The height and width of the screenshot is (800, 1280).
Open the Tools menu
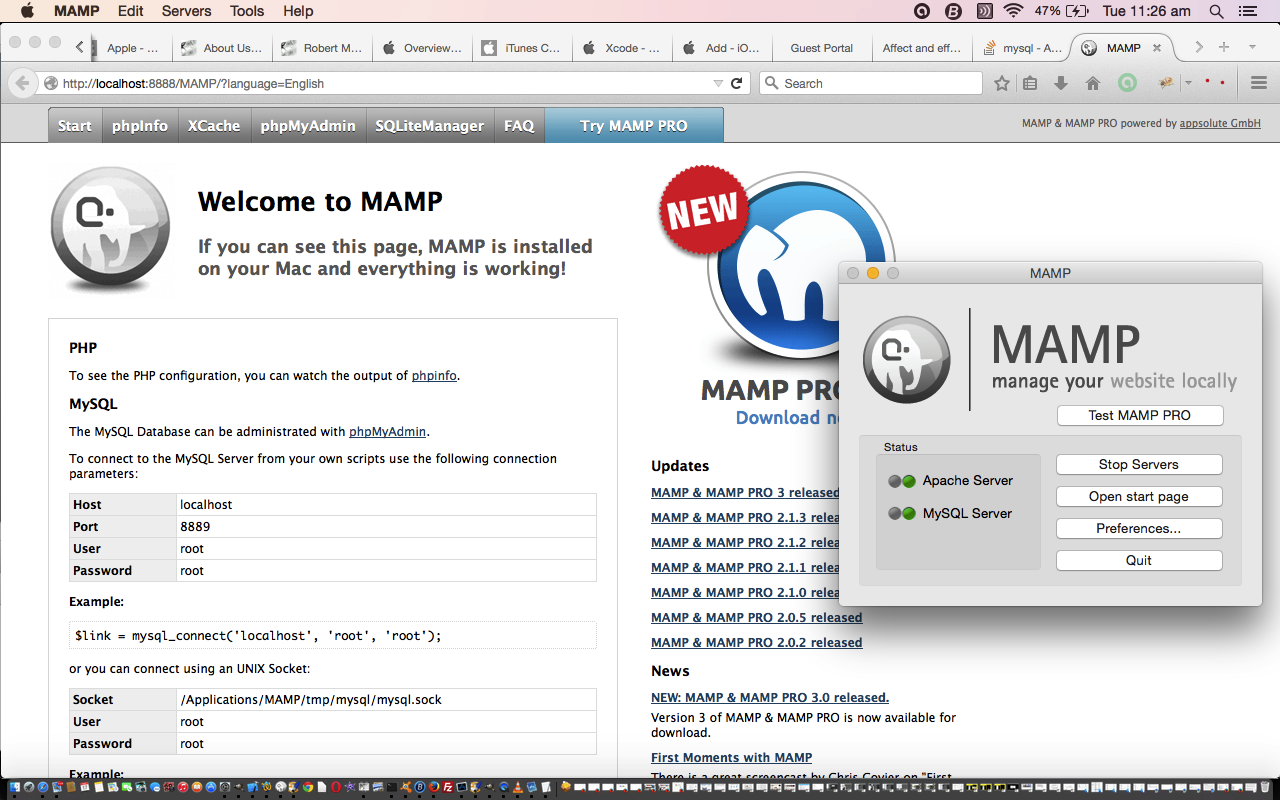[247, 11]
